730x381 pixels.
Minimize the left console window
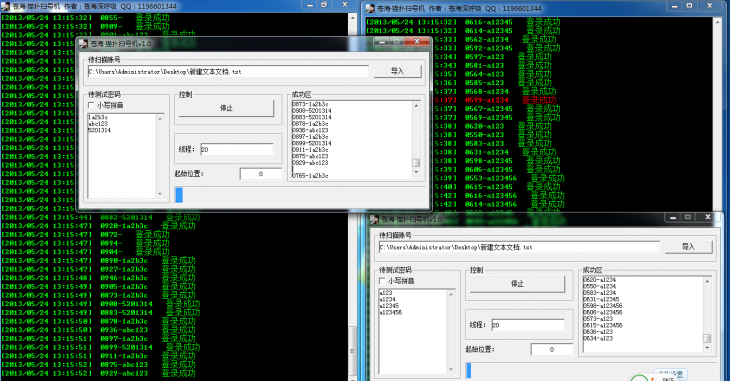point(310,5)
